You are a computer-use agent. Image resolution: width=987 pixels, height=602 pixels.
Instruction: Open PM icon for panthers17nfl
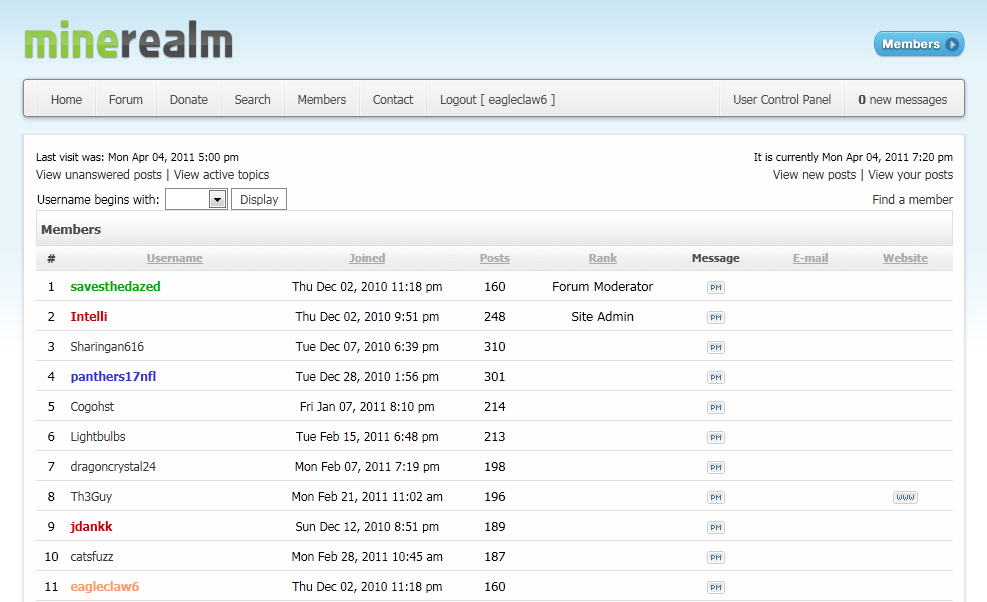click(x=715, y=377)
